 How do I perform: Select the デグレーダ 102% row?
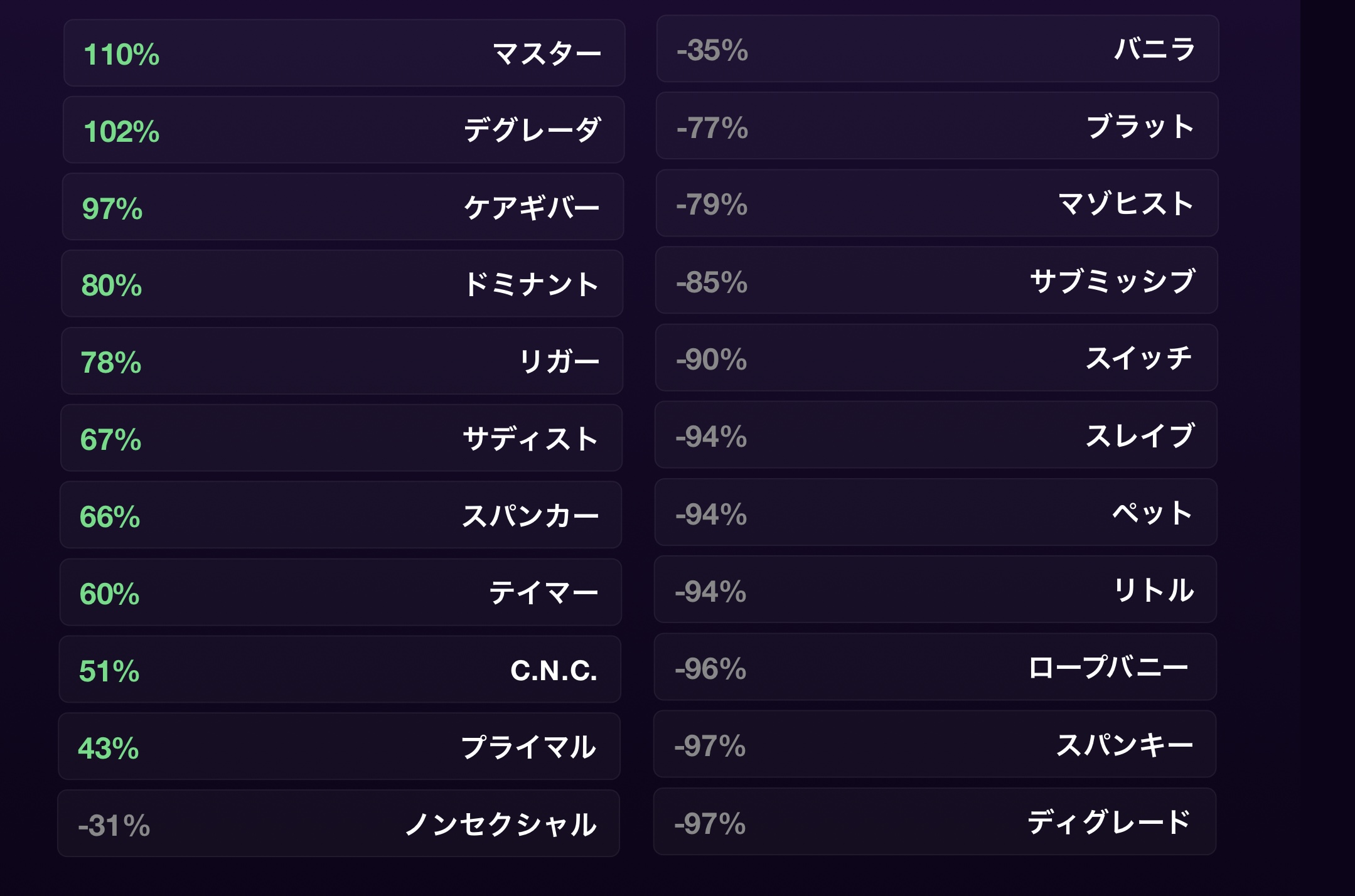[343, 131]
